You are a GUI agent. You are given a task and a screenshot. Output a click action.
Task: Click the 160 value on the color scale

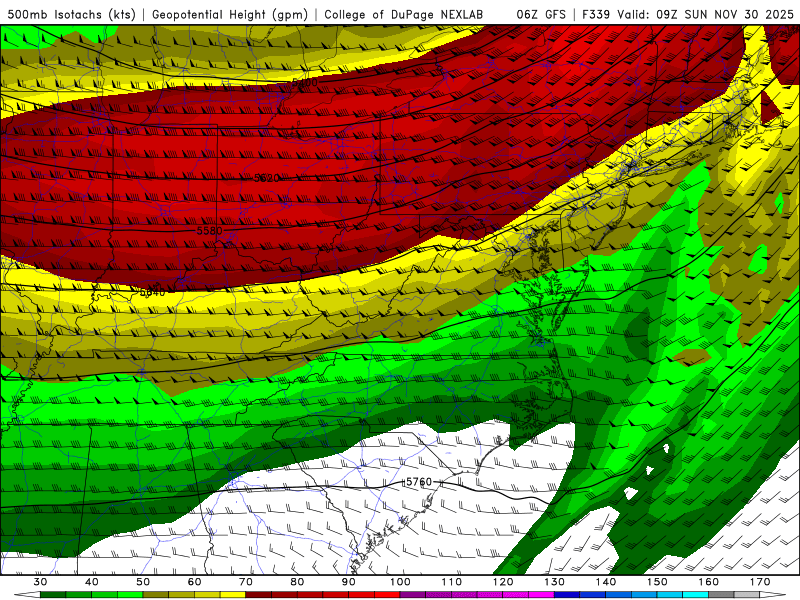[709, 582]
